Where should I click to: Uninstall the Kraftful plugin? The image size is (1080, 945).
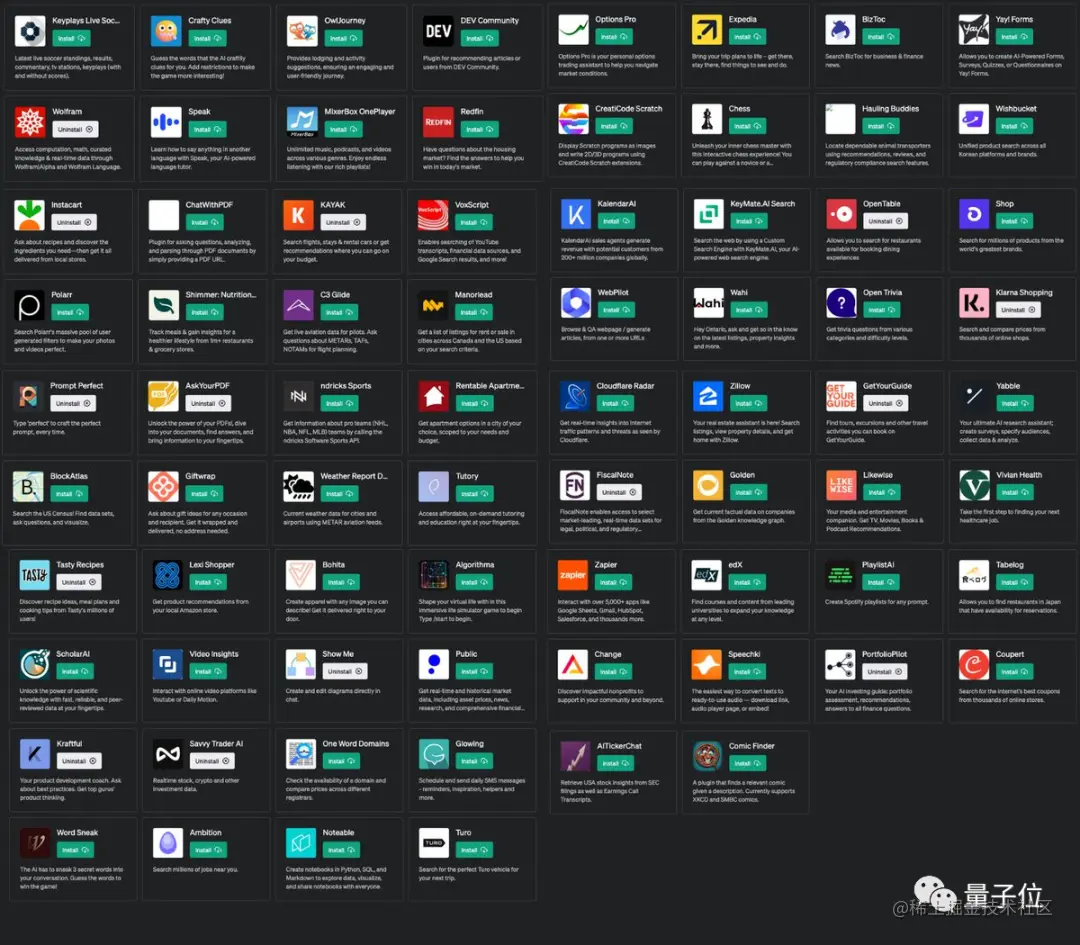(x=79, y=761)
